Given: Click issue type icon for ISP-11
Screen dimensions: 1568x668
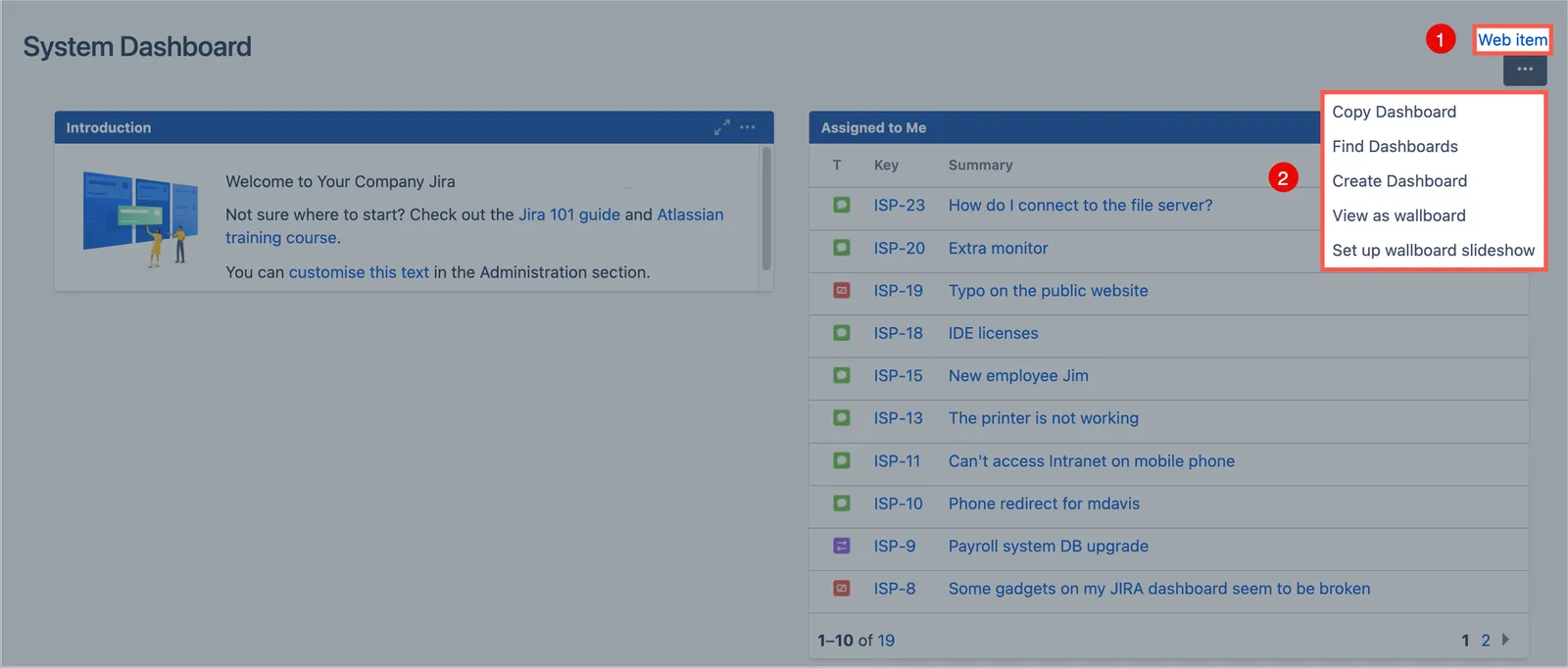Looking at the screenshot, I should [x=842, y=460].
